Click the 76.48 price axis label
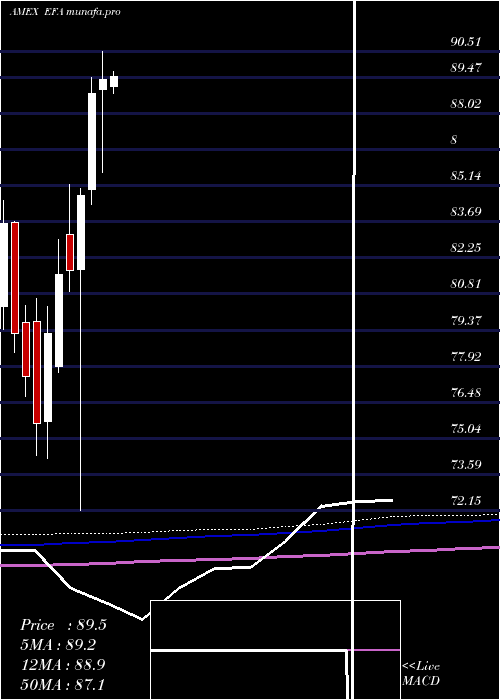 point(466,392)
